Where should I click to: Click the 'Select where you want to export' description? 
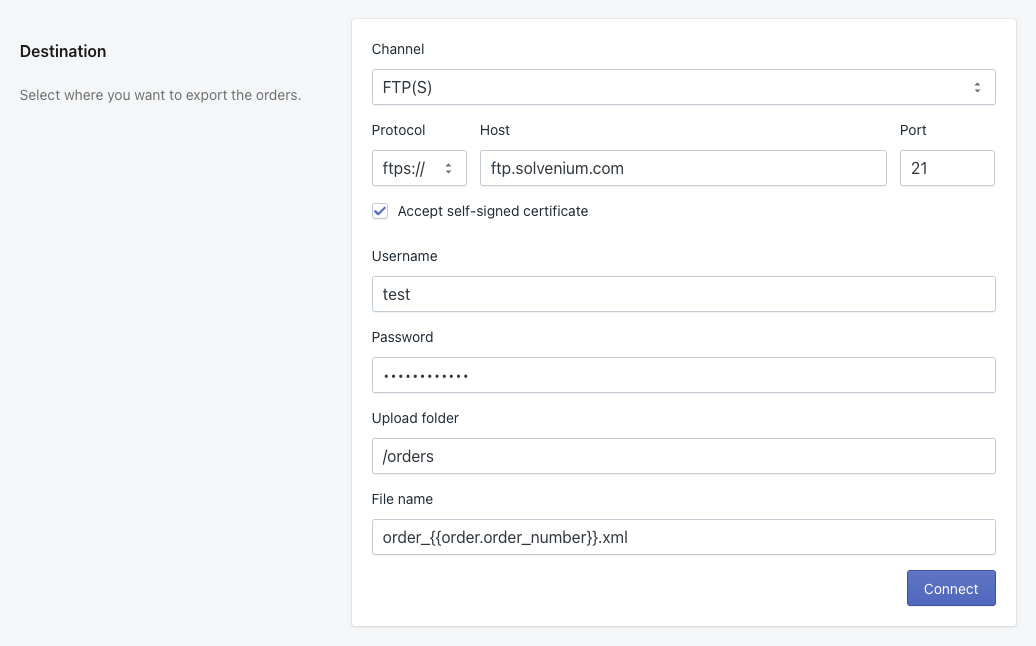coord(160,96)
